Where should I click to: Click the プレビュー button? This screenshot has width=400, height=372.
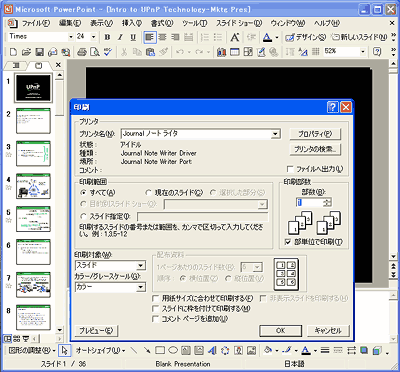[x=96, y=331]
